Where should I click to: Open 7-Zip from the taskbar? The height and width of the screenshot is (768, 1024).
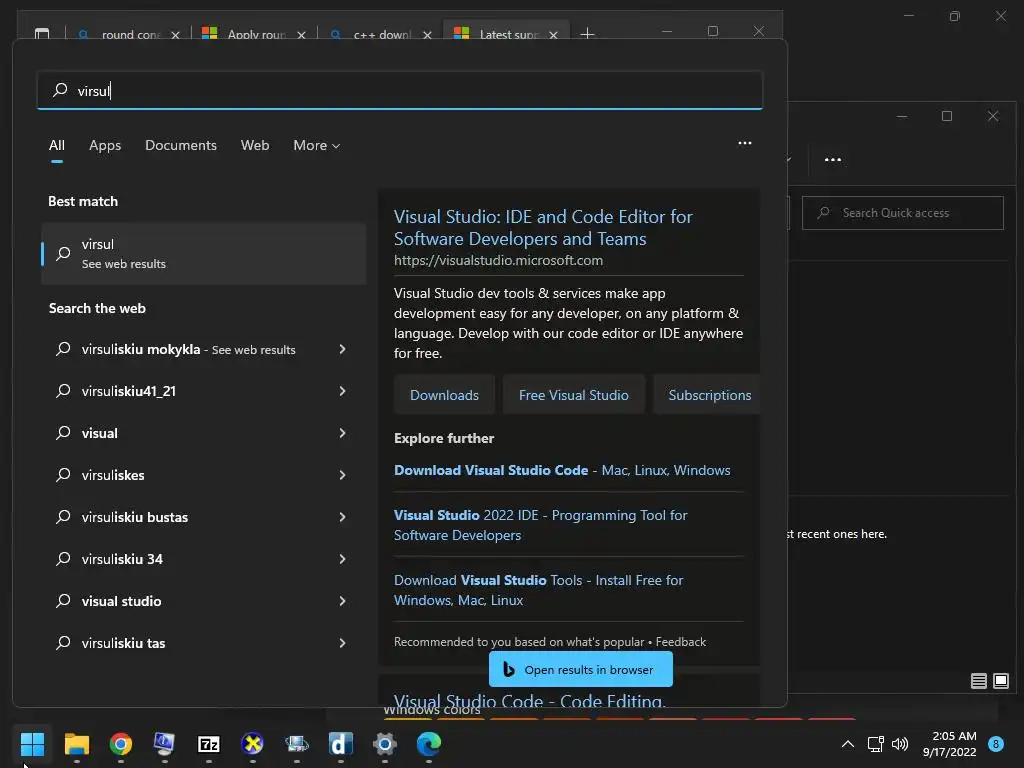[x=209, y=744]
